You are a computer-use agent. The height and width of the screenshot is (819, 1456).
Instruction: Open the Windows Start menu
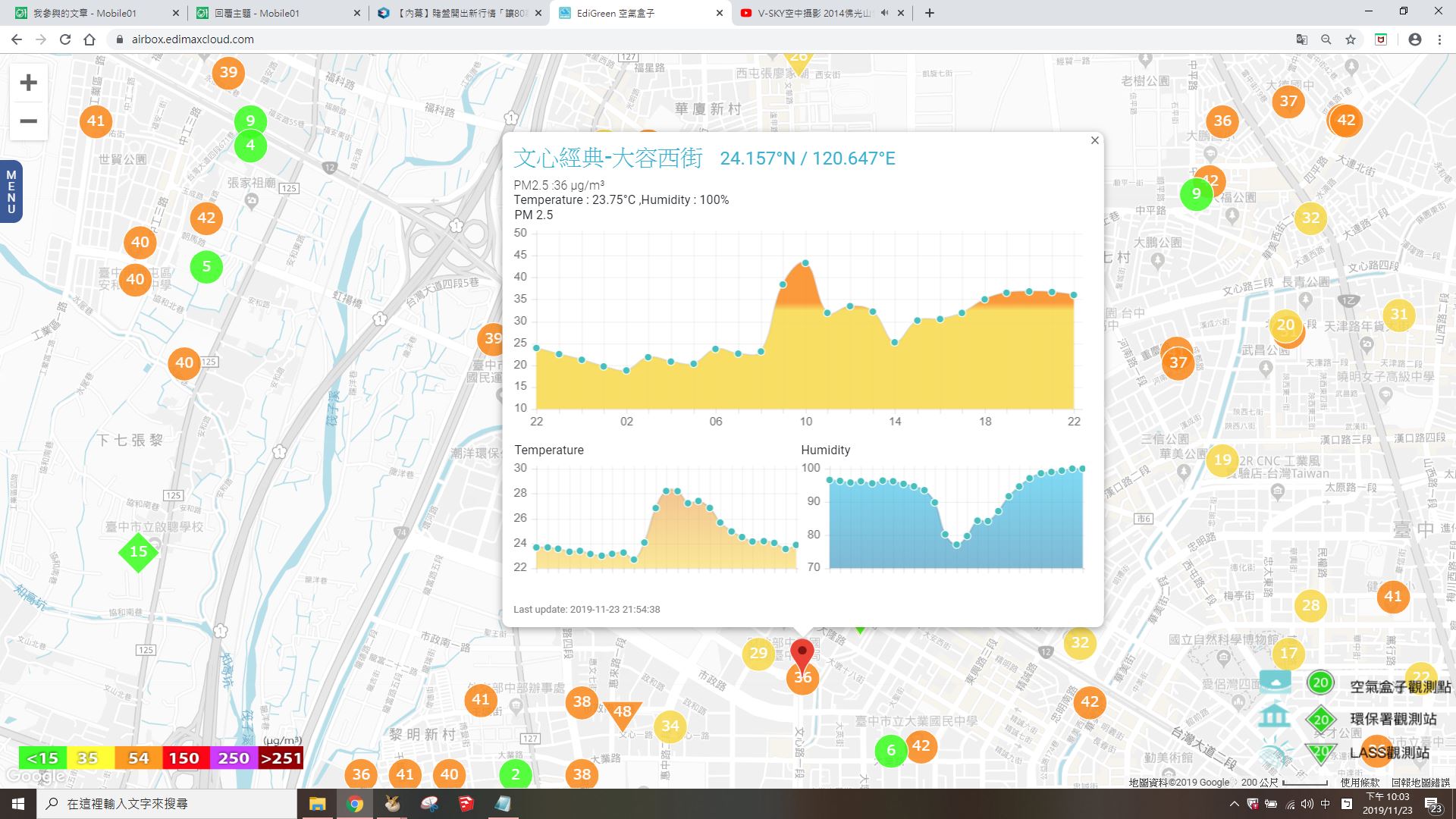18,804
